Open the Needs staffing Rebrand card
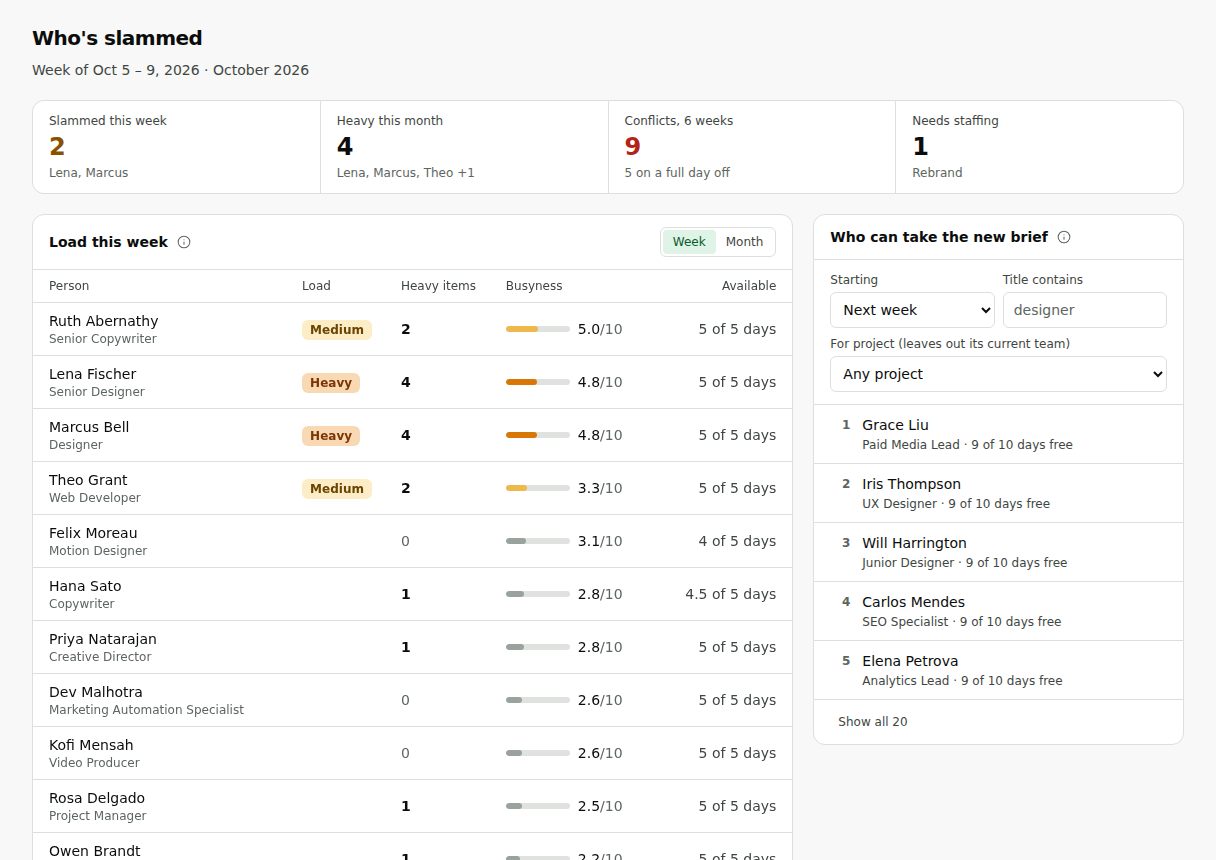The width and height of the screenshot is (1216, 860). (1039, 147)
